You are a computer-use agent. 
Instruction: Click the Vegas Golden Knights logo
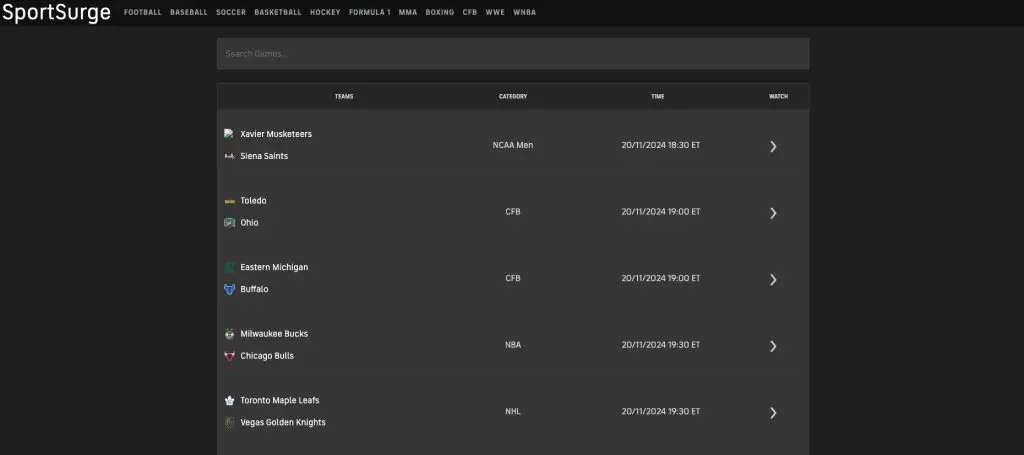(229, 422)
